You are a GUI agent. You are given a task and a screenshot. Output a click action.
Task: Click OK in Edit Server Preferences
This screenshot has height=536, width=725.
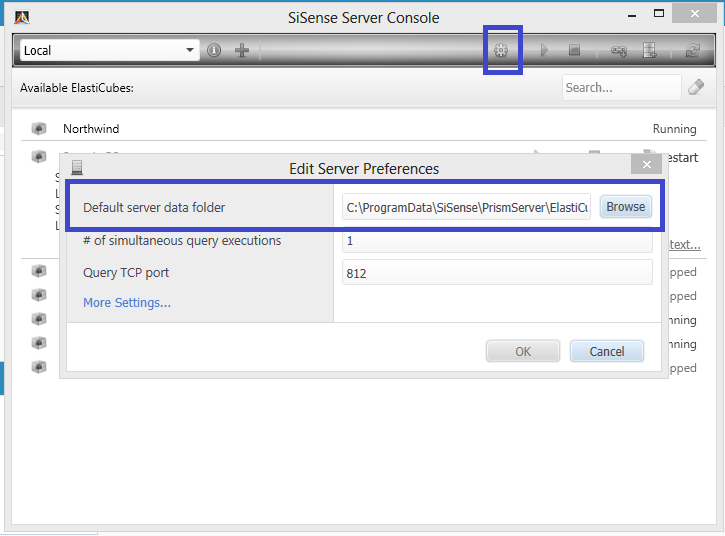click(523, 351)
